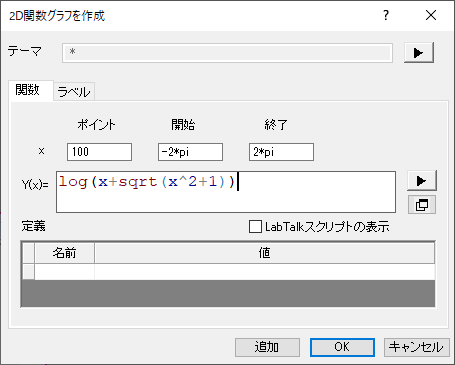Click the 追加 button
455x365 pixels.
267,347
